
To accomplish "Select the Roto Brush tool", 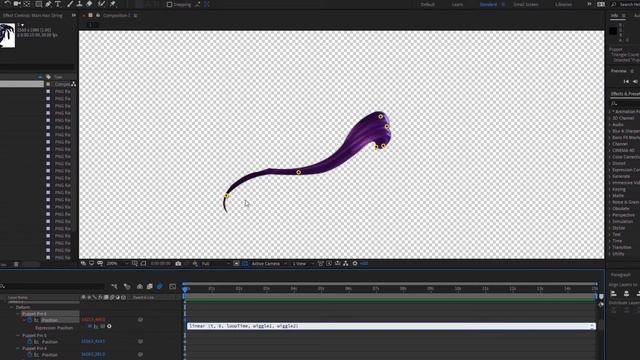I will 101,4.
